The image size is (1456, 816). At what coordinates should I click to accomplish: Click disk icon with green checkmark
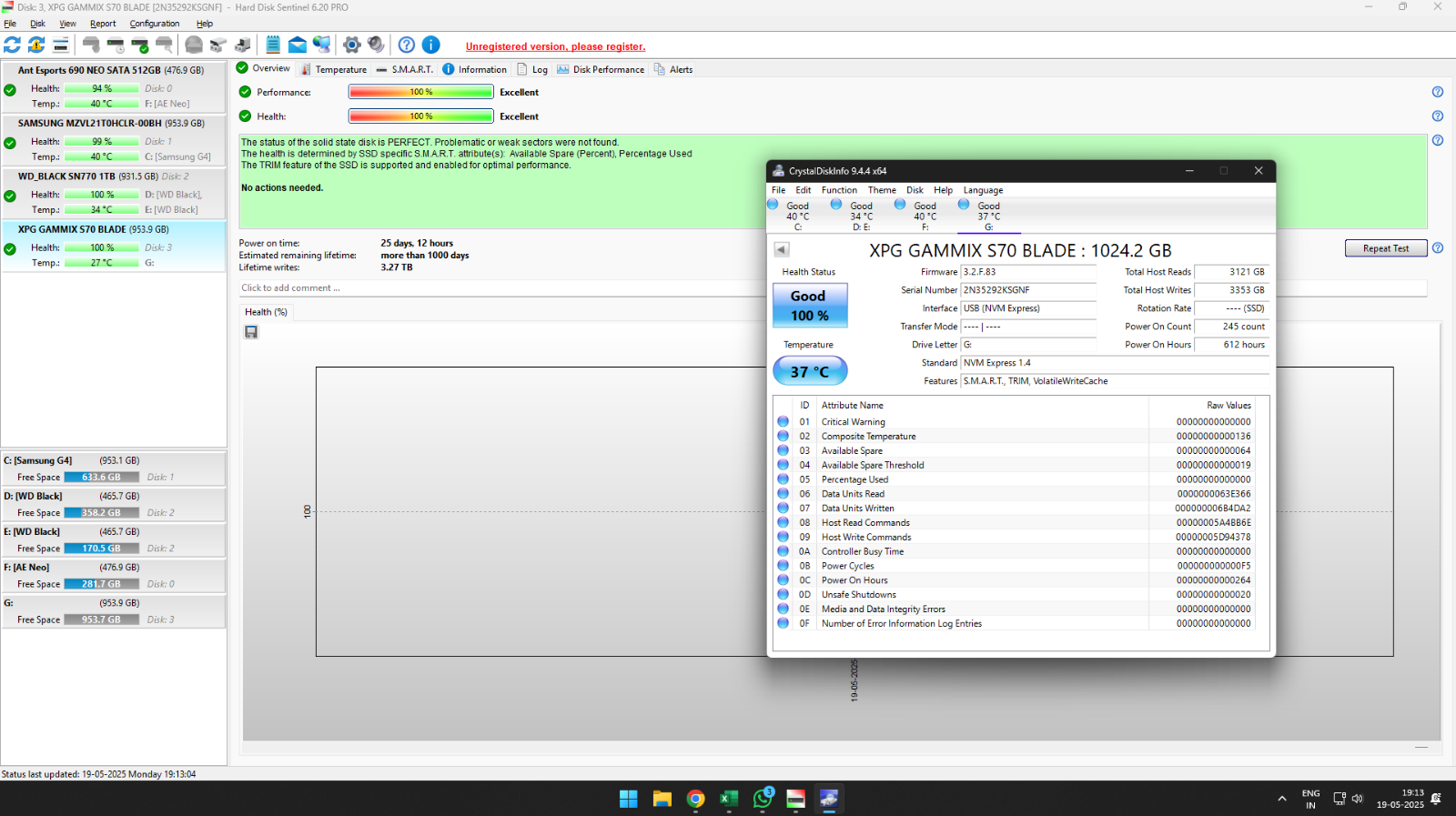click(139, 45)
